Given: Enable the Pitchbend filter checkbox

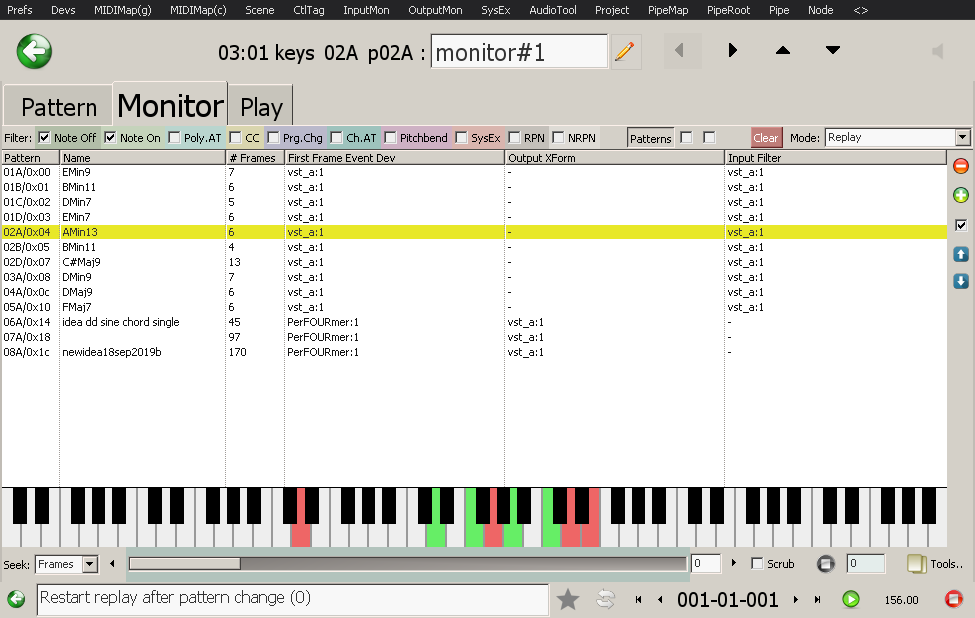Looking at the screenshot, I should point(391,138).
